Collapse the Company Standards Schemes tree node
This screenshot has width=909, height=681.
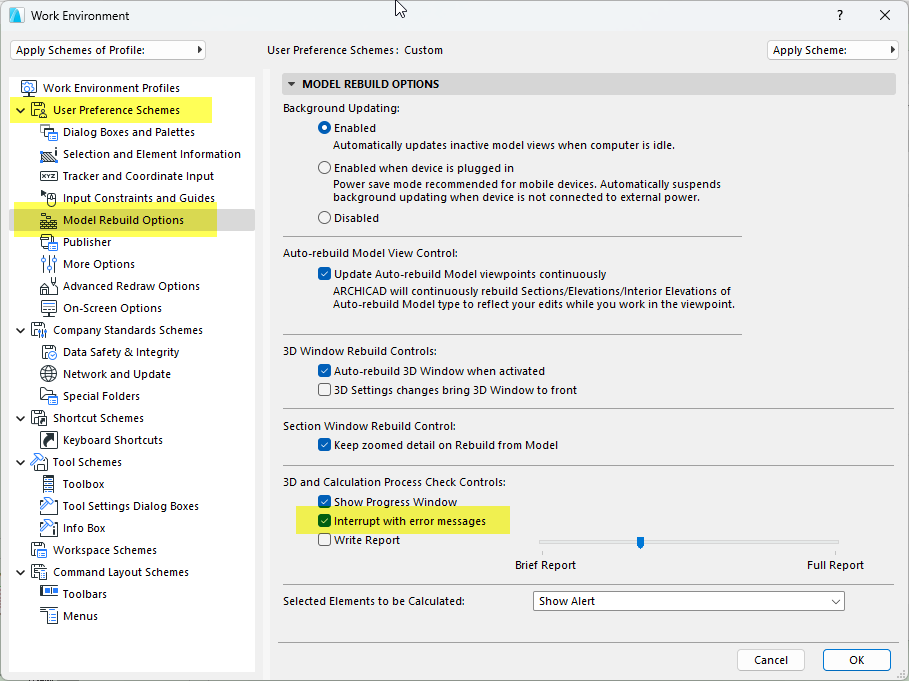point(21,330)
